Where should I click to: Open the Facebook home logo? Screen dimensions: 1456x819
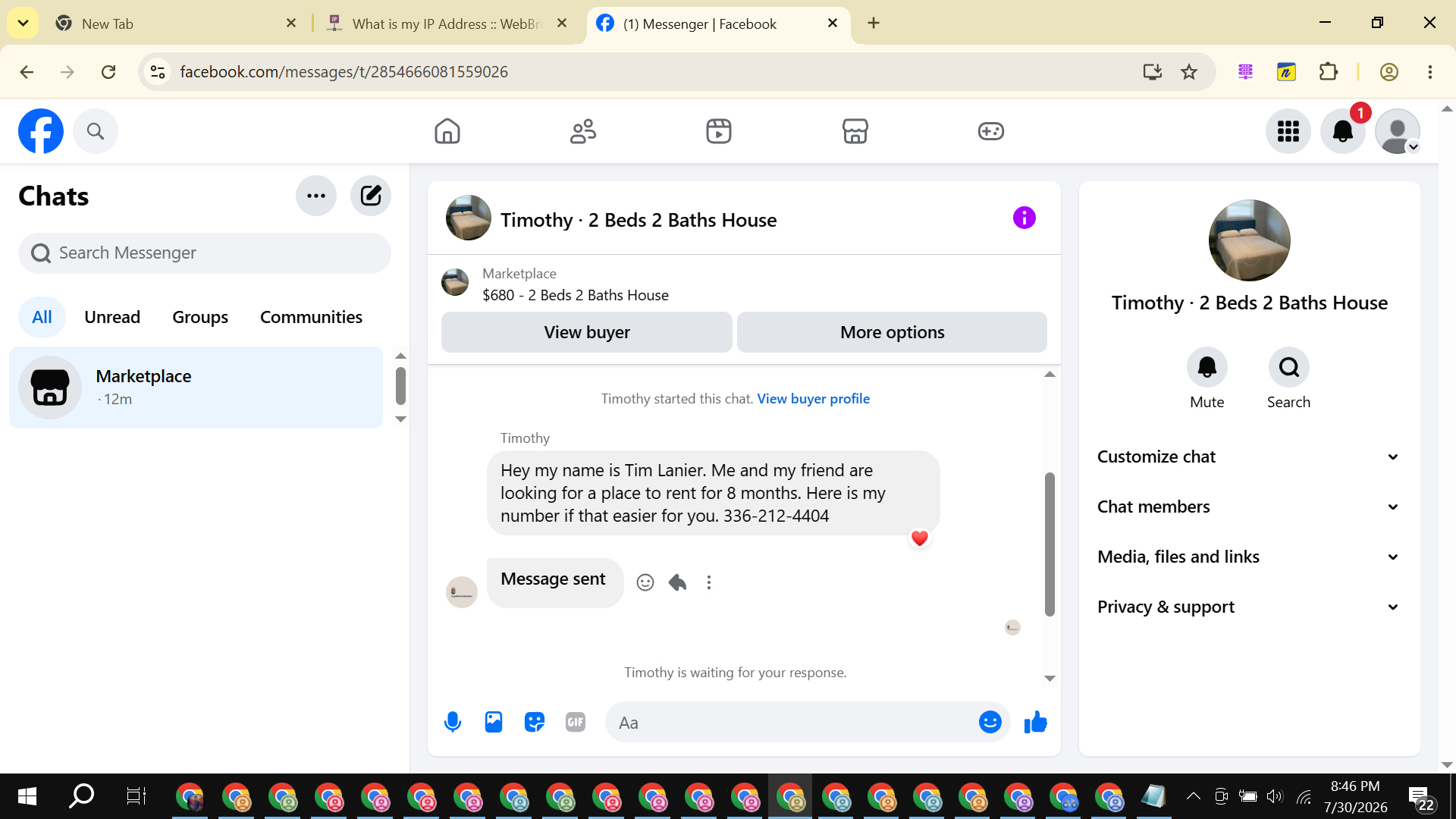[x=41, y=131]
